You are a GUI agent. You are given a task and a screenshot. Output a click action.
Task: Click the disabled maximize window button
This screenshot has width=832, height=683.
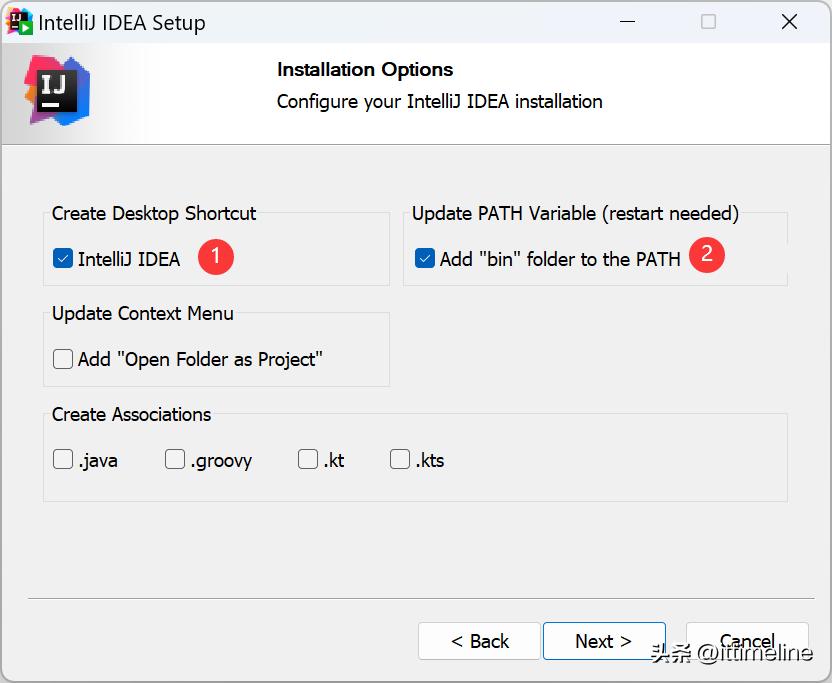[x=708, y=22]
